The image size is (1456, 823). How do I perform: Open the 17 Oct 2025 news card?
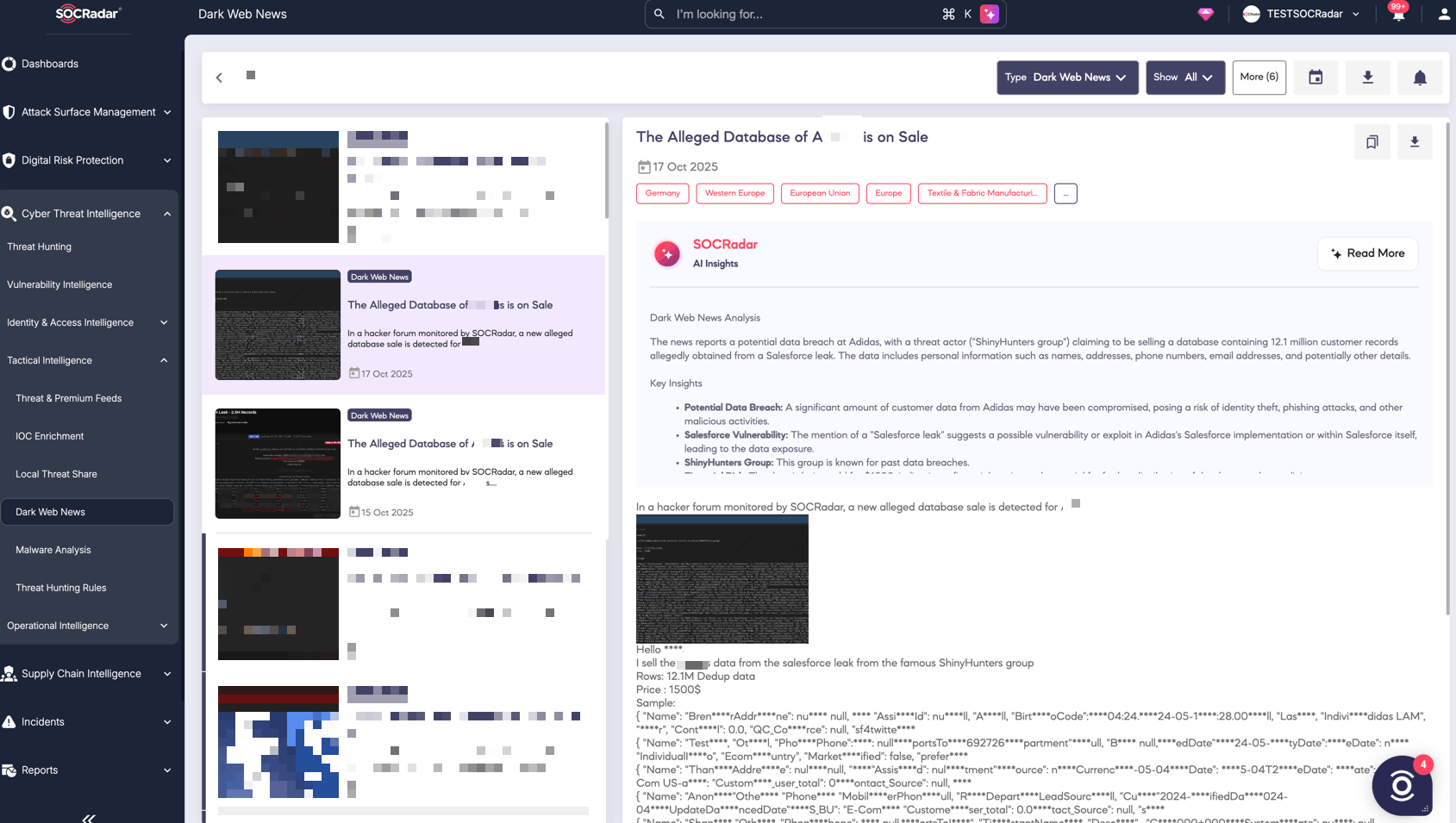click(x=403, y=325)
